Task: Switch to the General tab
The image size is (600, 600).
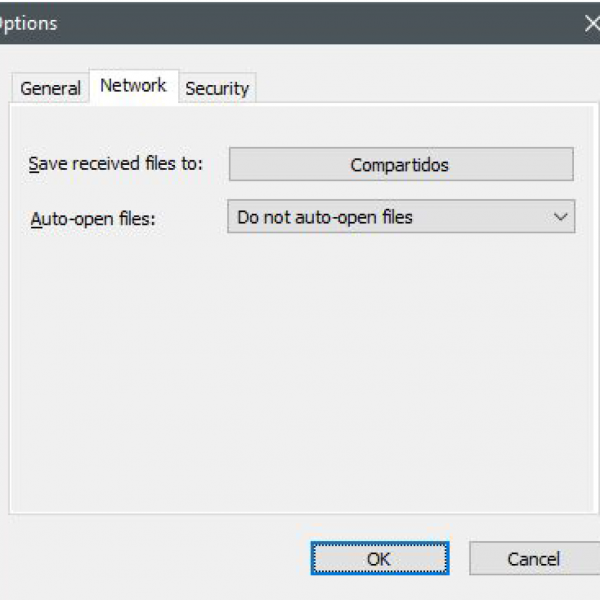Action: tap(50, 88)
